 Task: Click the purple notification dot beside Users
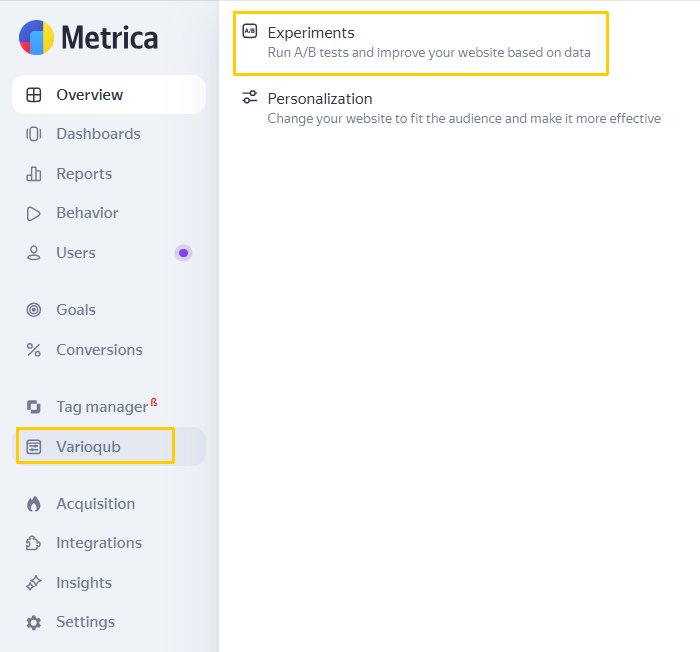(183, 253)
